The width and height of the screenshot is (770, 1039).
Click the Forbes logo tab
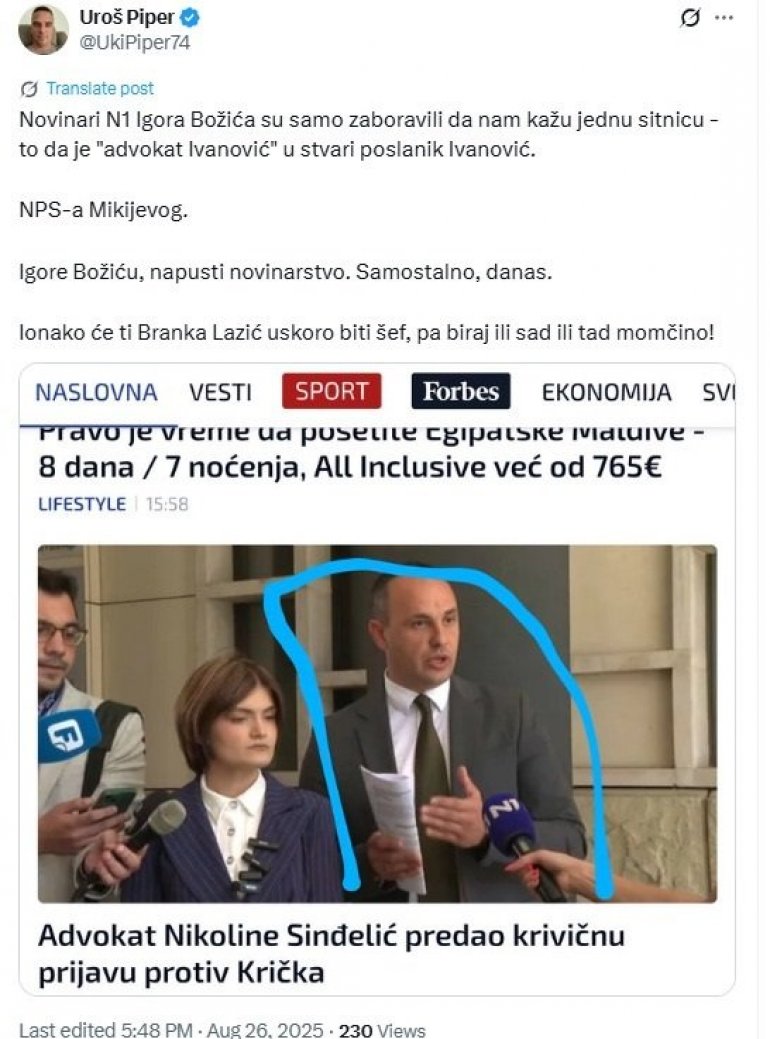[x=461, y=391]
